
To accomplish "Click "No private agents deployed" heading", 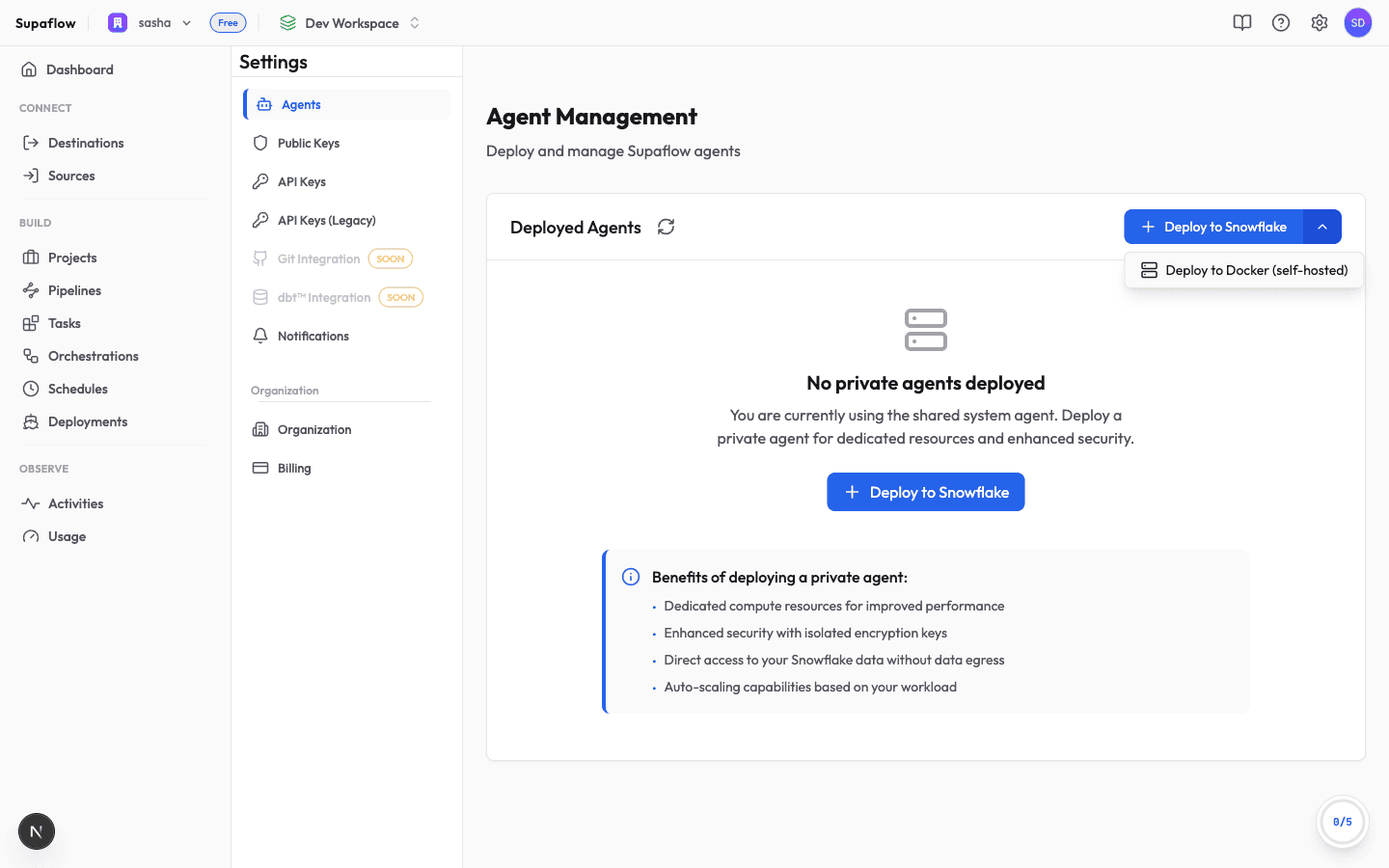I will (926, 383).
